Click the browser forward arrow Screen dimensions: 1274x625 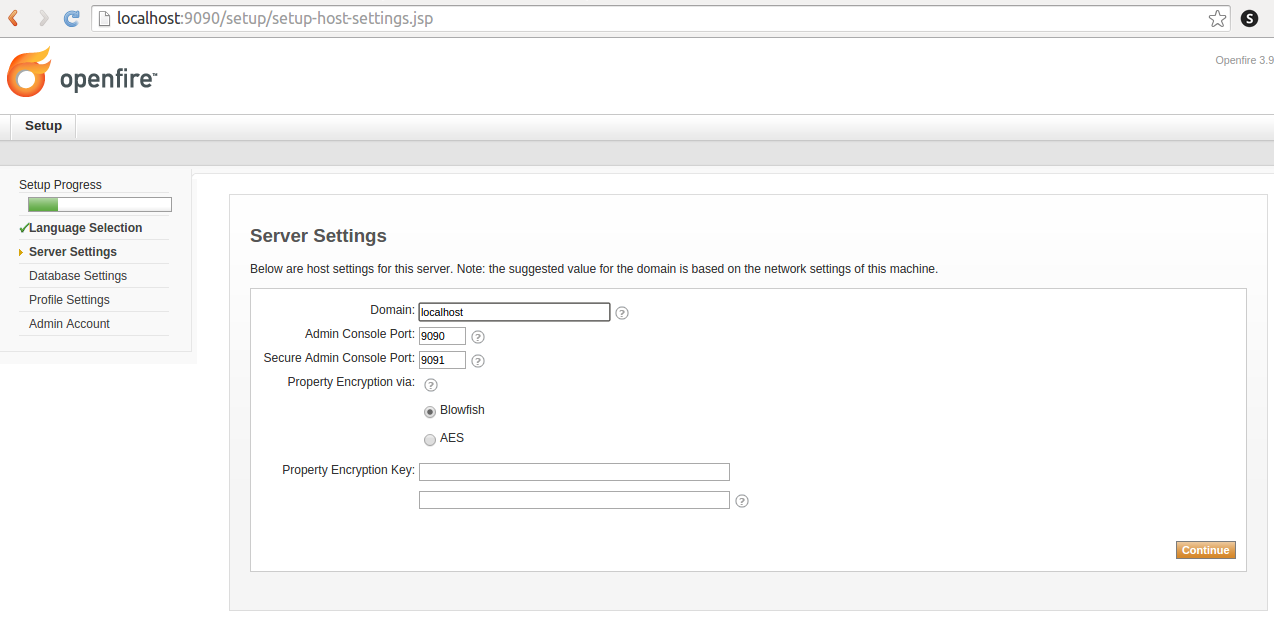[43, 18]
